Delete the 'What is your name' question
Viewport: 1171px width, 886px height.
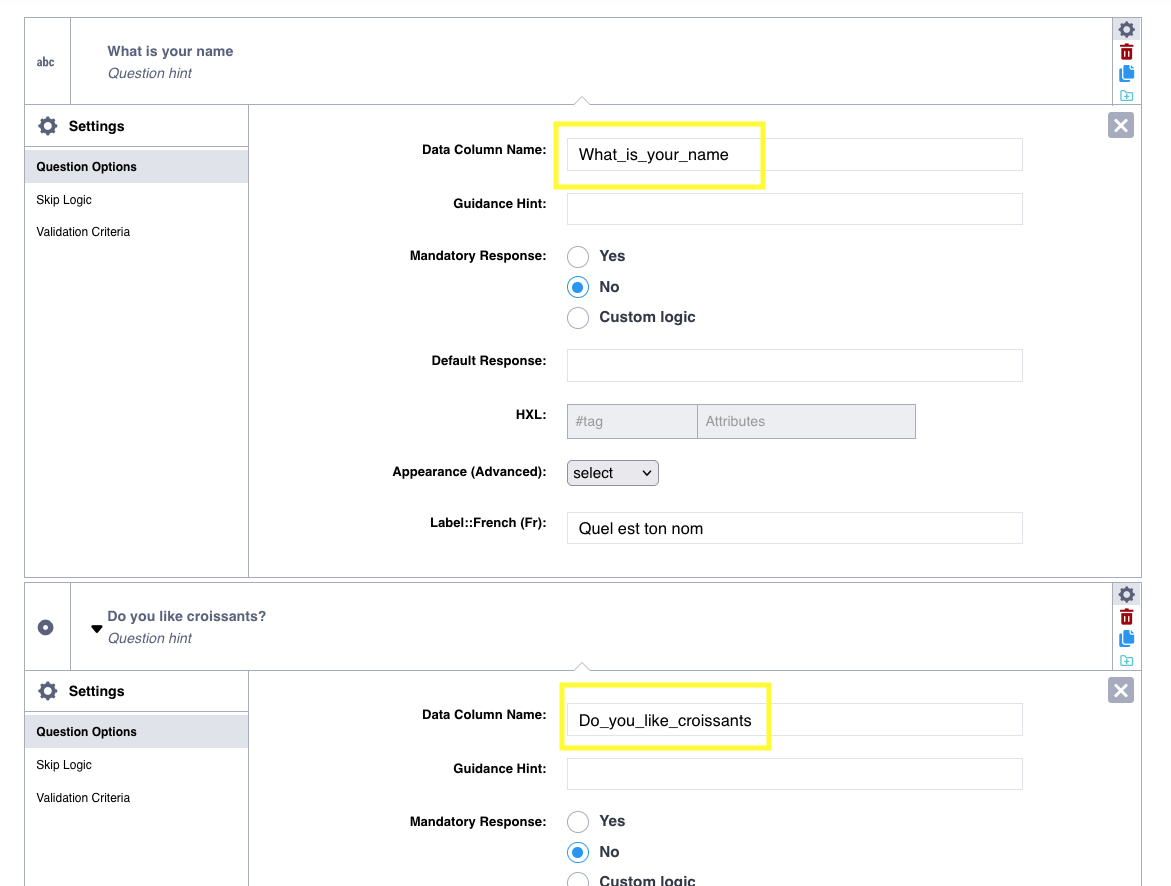point(1127,52)
